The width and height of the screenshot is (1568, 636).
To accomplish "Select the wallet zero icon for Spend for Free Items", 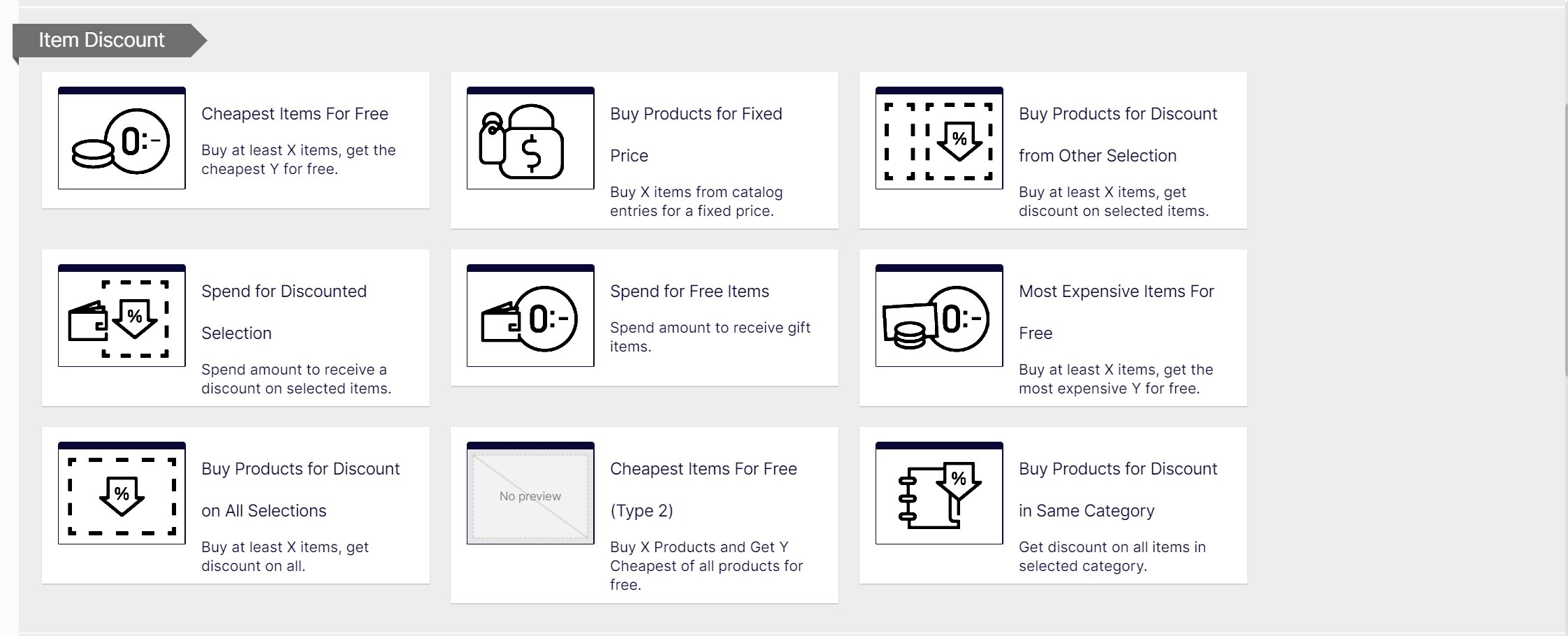I will point(530,316).
